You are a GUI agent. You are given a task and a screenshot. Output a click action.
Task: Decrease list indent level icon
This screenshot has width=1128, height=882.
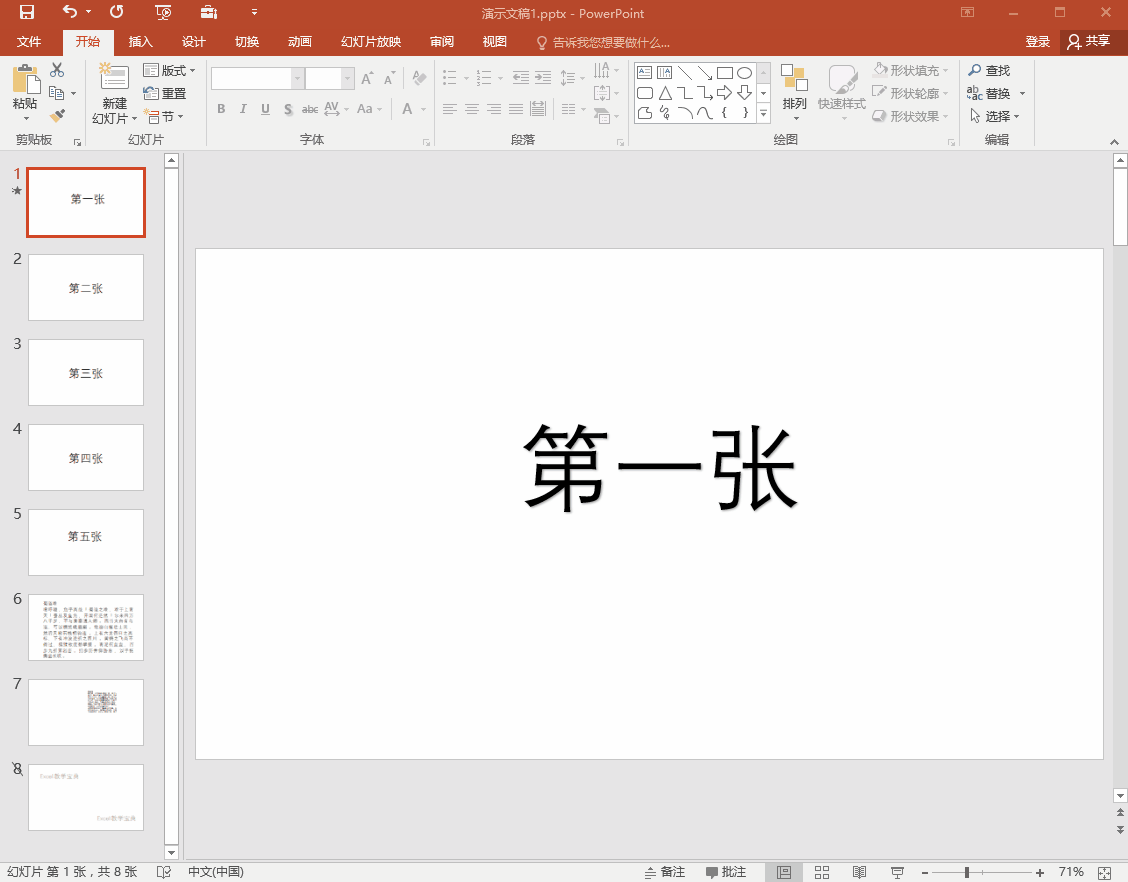click(521, 78)
